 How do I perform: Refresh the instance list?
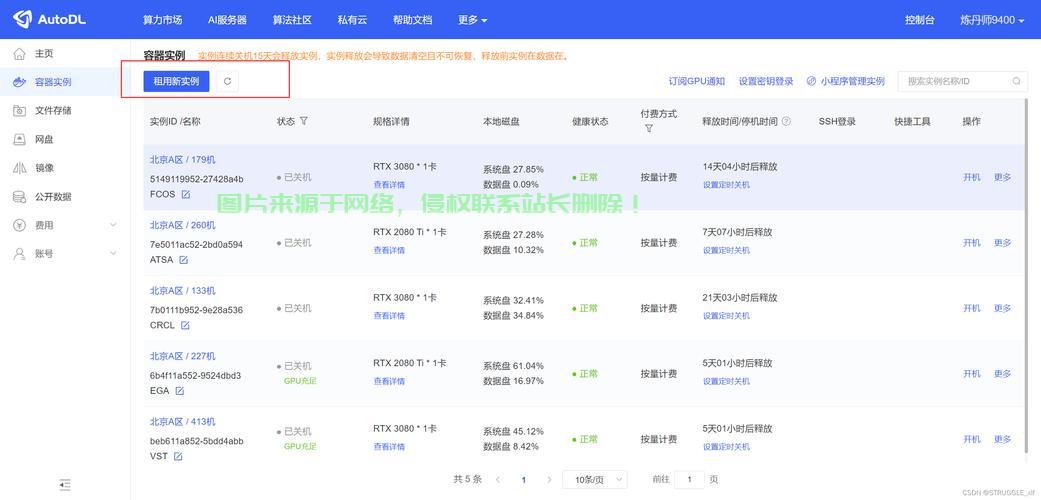pyautogui.click(x=227, y=81)
